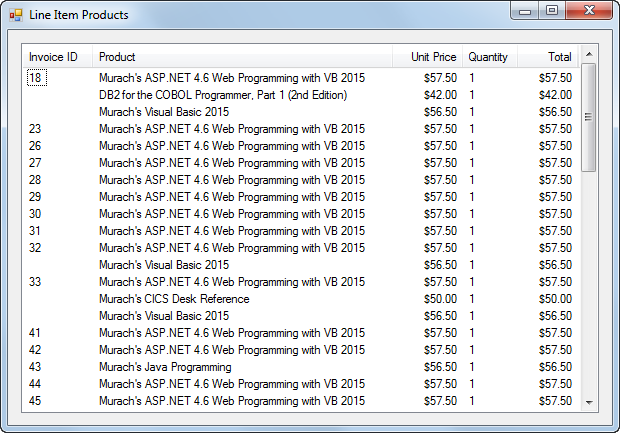
Task: Click the $50.00 total cell
Action: tap(555, 299)
